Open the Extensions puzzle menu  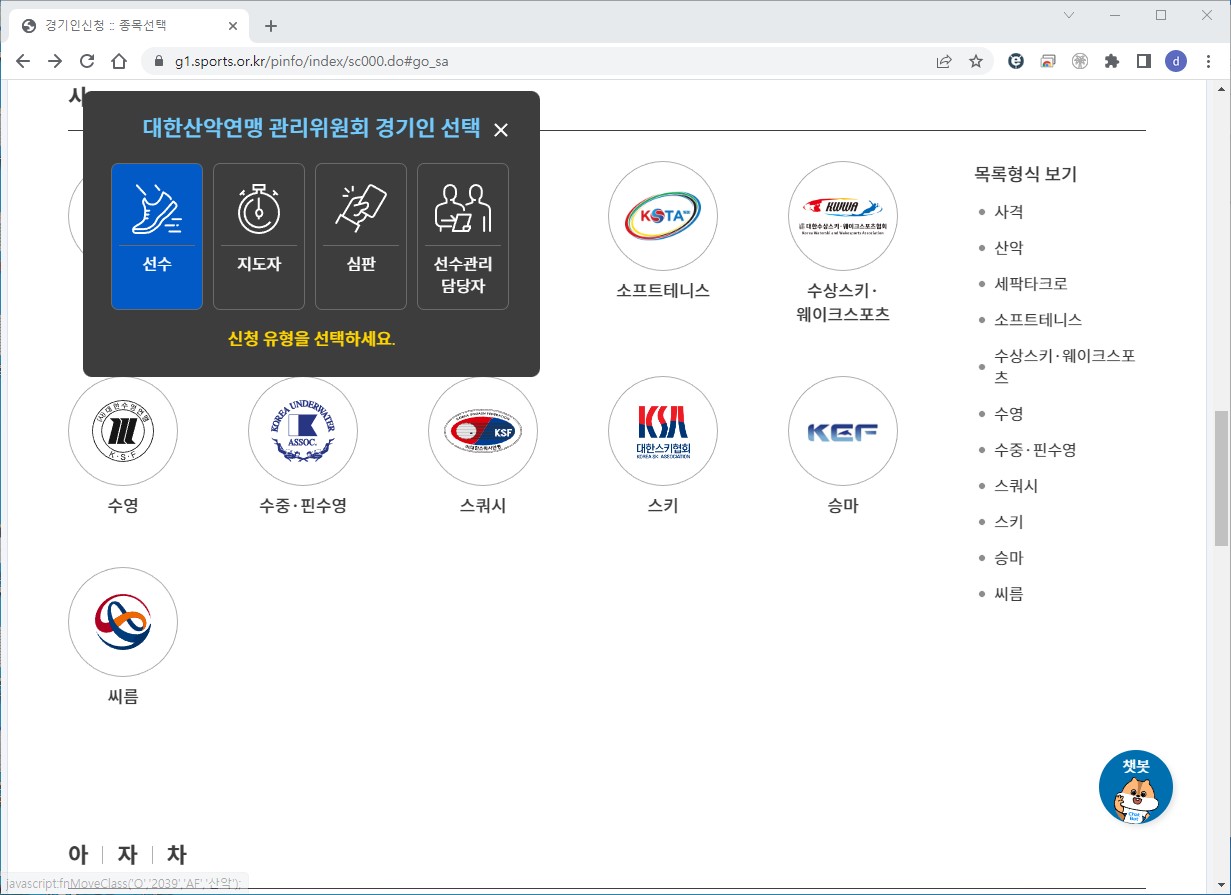click(x=1111, y=61)
